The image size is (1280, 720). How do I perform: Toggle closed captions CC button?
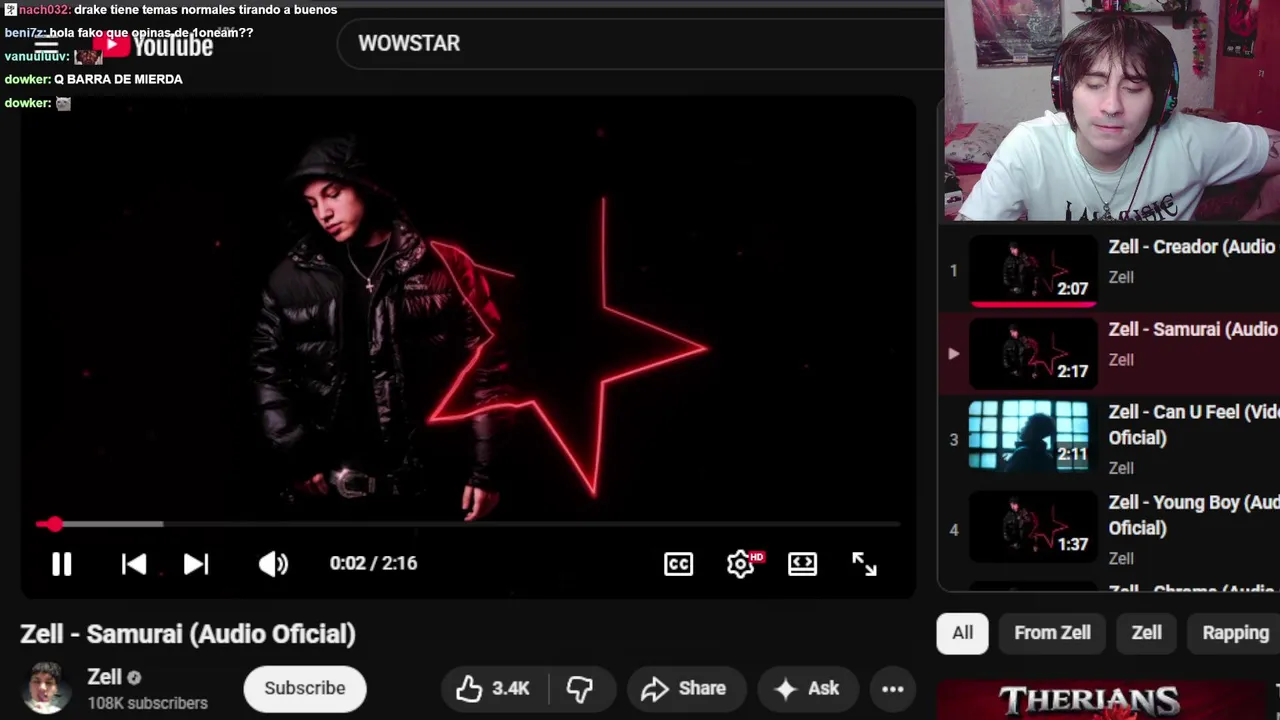coord(678,564)
